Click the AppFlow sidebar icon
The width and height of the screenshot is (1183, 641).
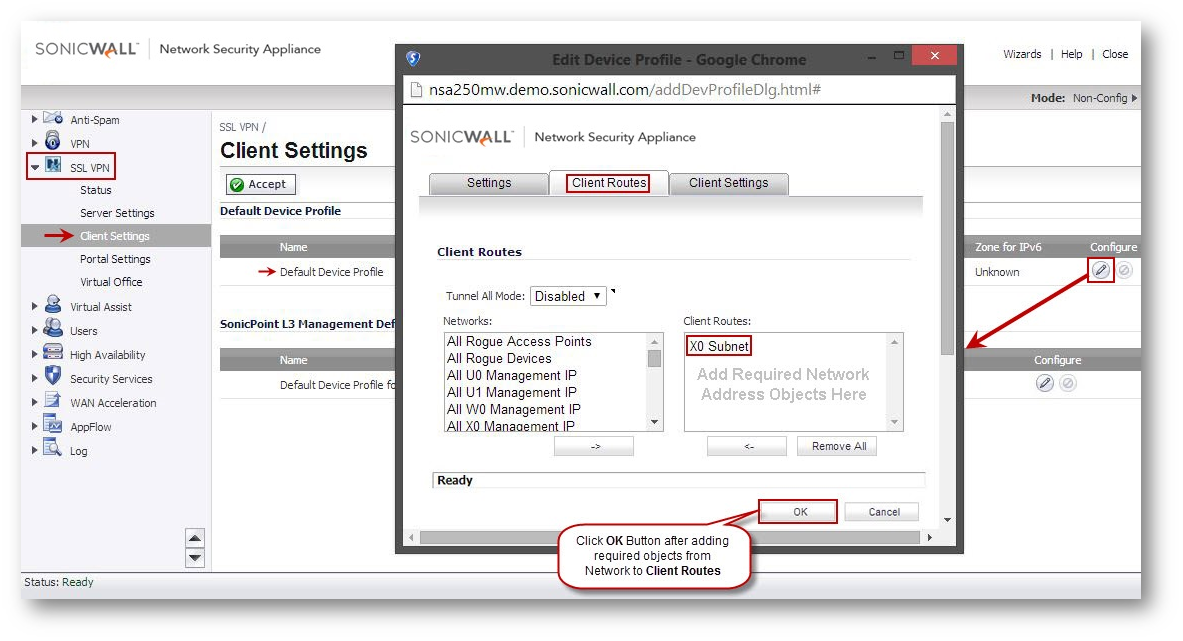tap(53, 426)
